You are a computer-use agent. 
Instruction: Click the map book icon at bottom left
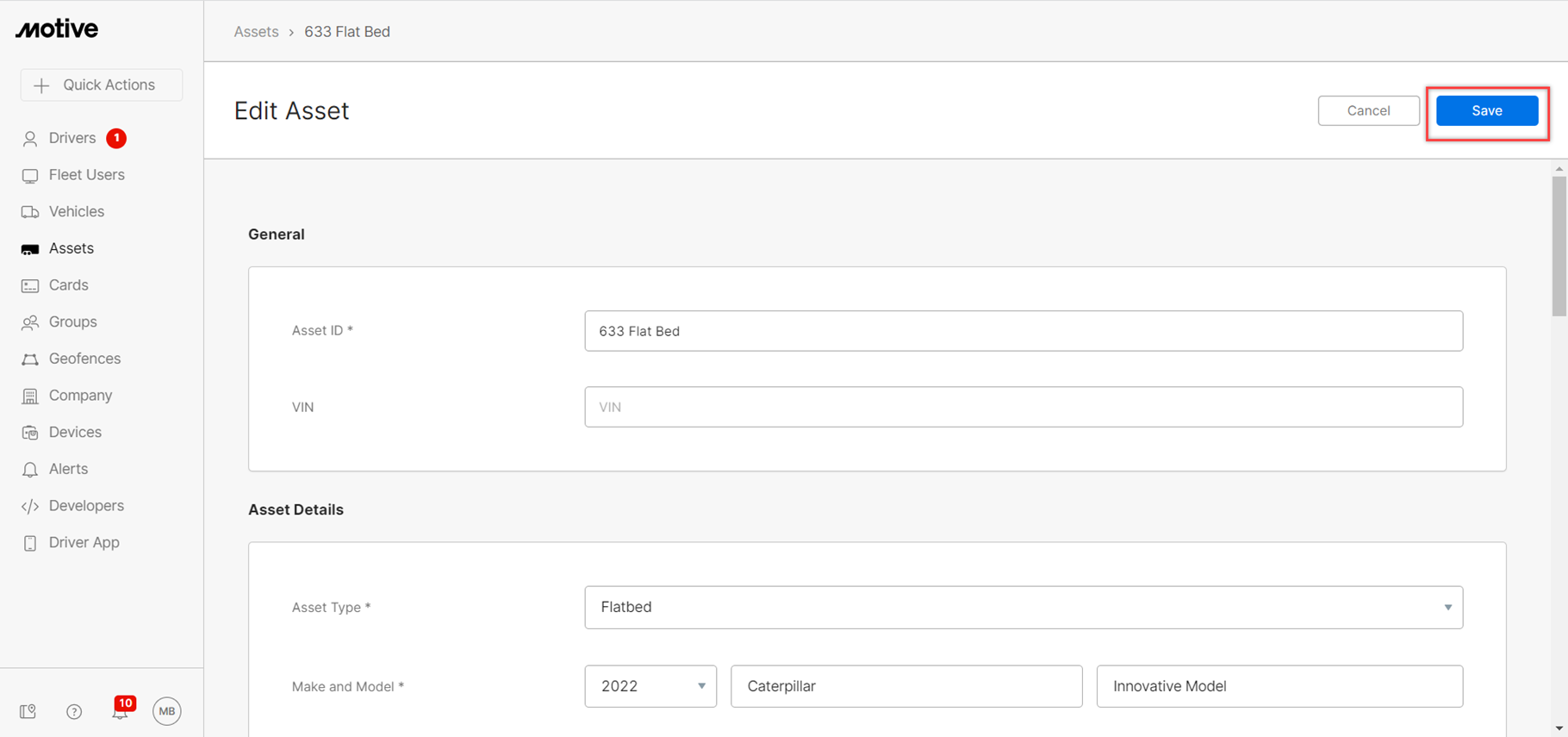(x=28, y=711)
